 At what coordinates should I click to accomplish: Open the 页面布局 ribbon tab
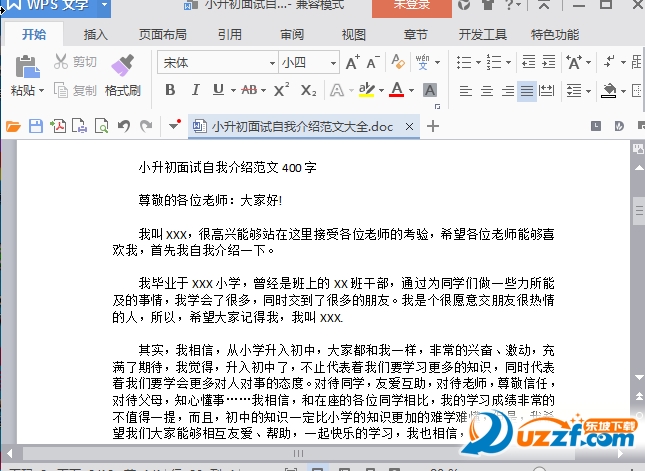163,35
